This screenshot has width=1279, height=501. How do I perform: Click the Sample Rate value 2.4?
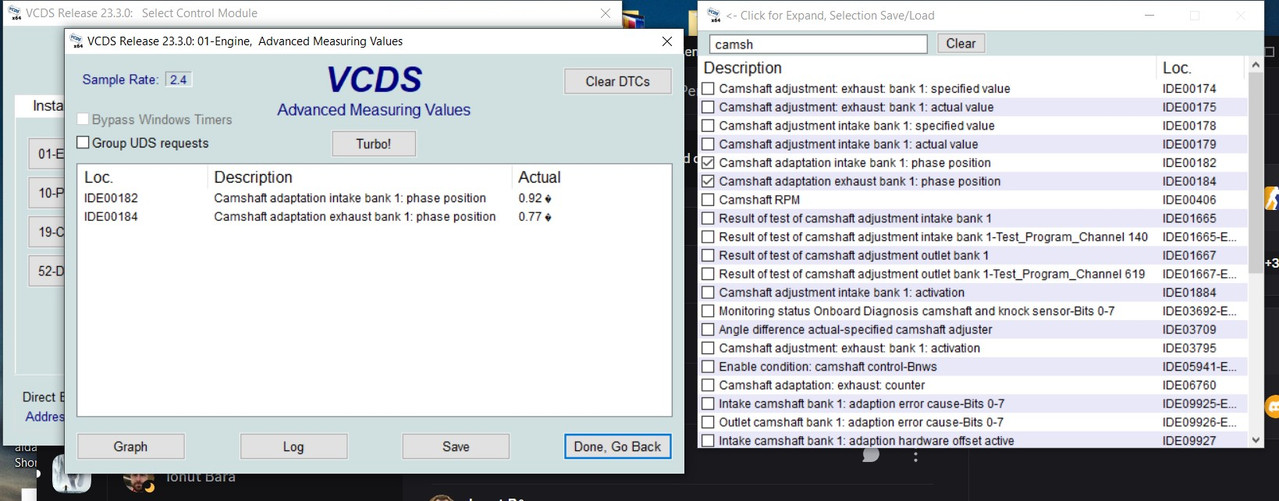[x=178, y=80]
